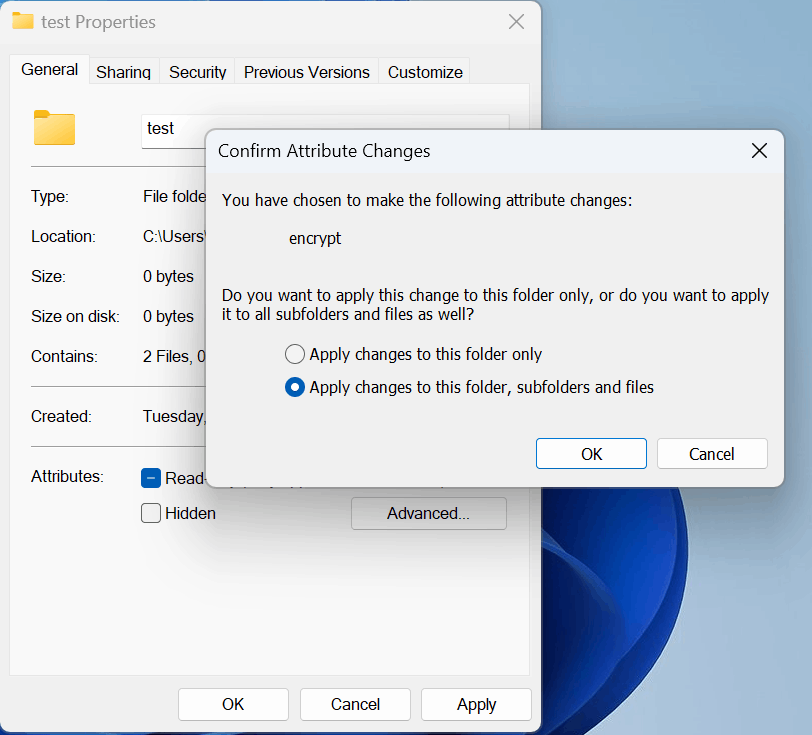
Task: Click Cancel in test Properties window
Action: (355, 704)
